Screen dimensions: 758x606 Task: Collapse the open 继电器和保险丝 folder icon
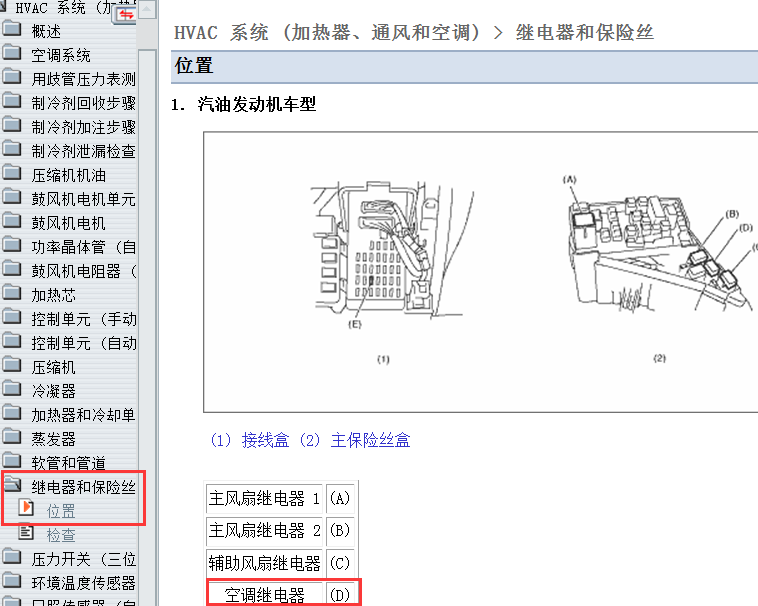[12, 484]
